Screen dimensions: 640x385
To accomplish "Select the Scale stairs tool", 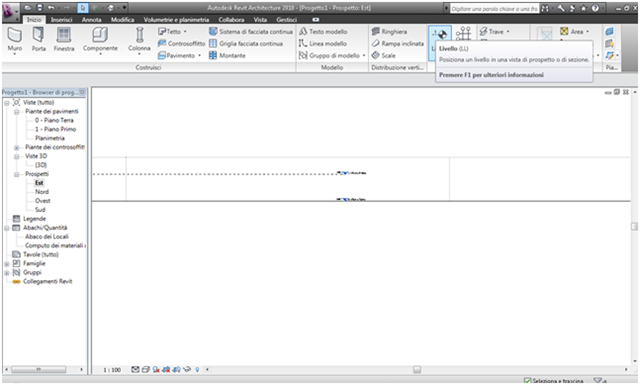I will pyautogui.click(x=383, y=56).
